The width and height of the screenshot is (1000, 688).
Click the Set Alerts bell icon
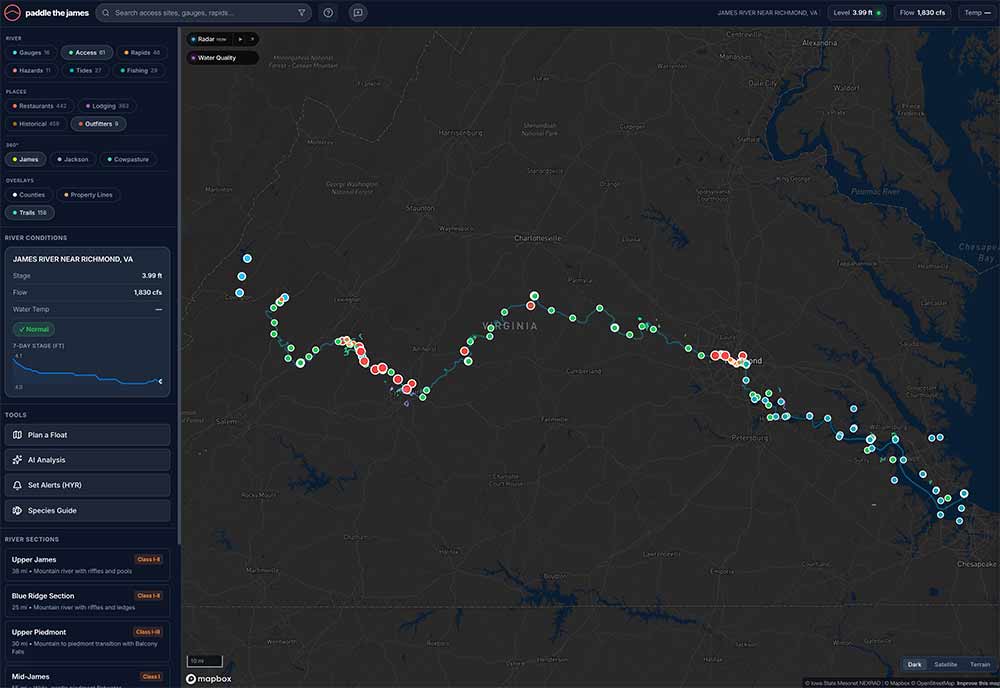pyautogui.click(x=20, y=484)
